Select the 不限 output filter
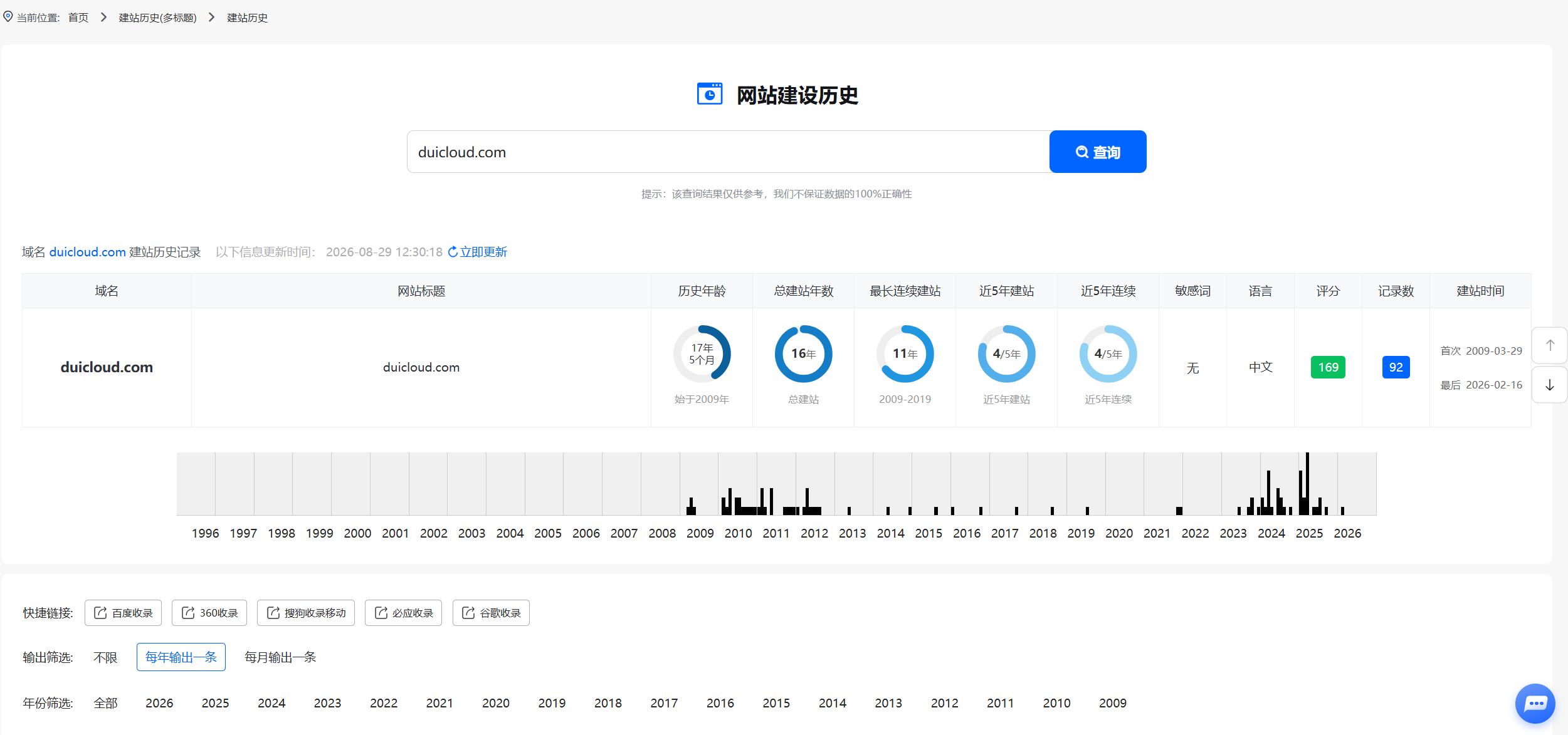This screenshot has width=1568, height=735. tap(105, 657)
